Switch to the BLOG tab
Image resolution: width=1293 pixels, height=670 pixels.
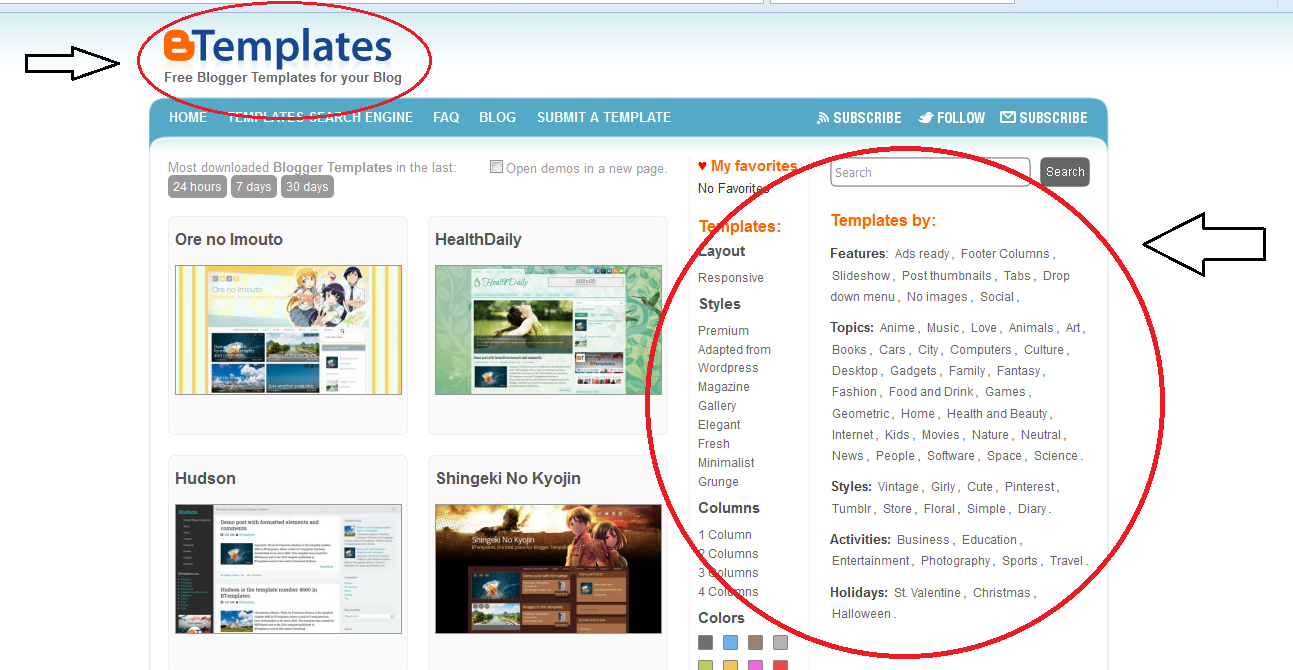click(x=497, y=117)
